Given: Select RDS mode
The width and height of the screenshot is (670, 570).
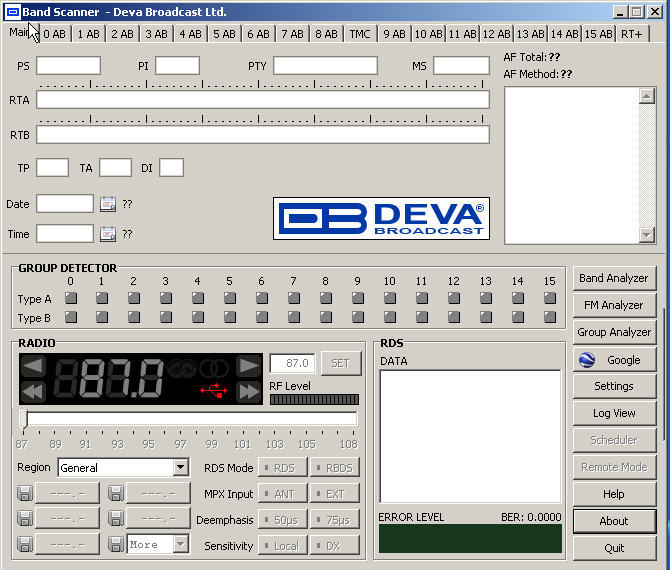Looking at the screenshot, I should tap(282, 468).
